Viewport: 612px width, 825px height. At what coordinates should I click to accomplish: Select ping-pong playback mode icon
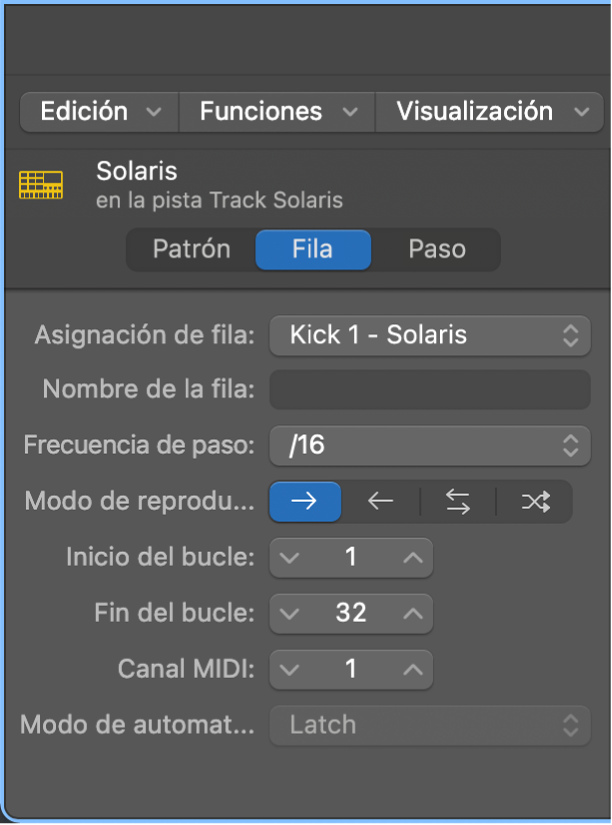click(x=458, y=502)
